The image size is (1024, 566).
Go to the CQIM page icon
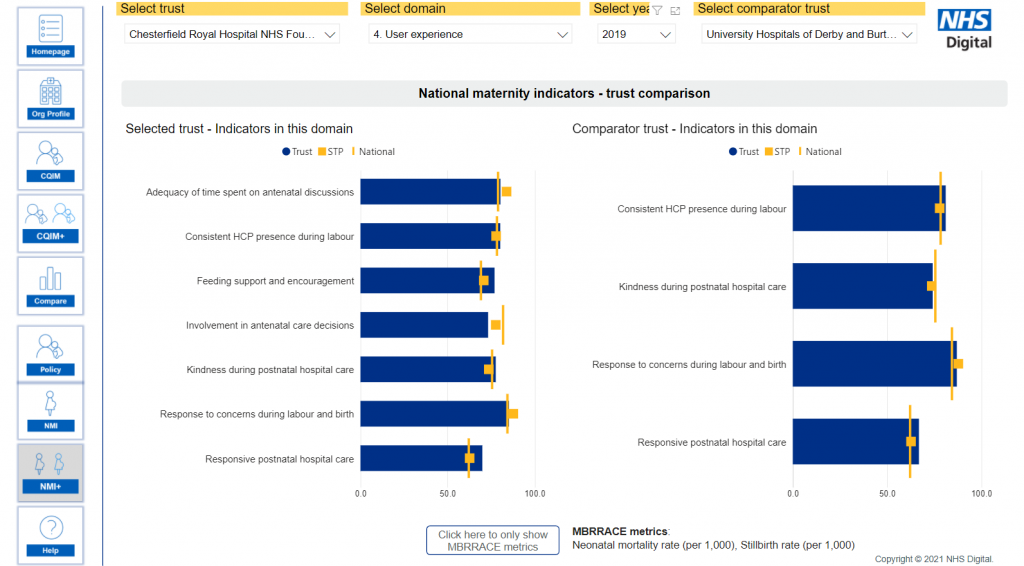pos(50,160)
